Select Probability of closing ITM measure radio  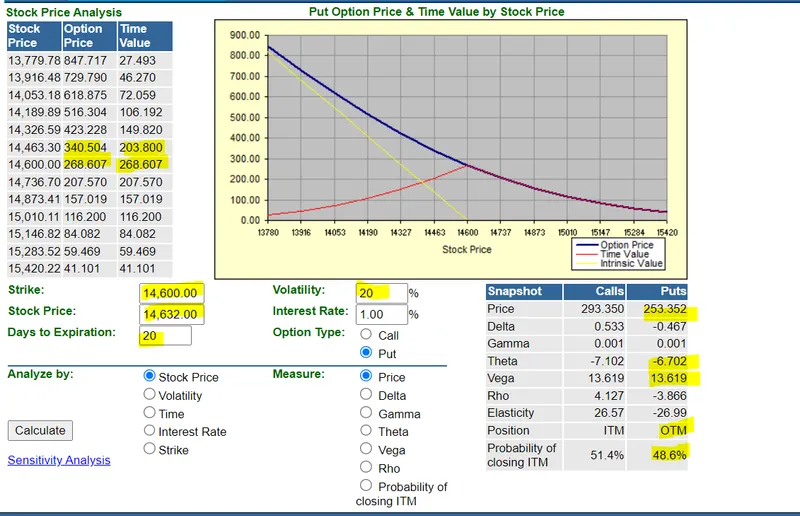pos(366,485)
